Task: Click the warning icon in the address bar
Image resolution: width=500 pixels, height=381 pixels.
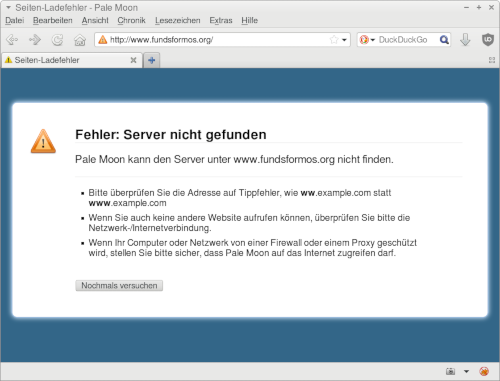Action: (103, 40)
